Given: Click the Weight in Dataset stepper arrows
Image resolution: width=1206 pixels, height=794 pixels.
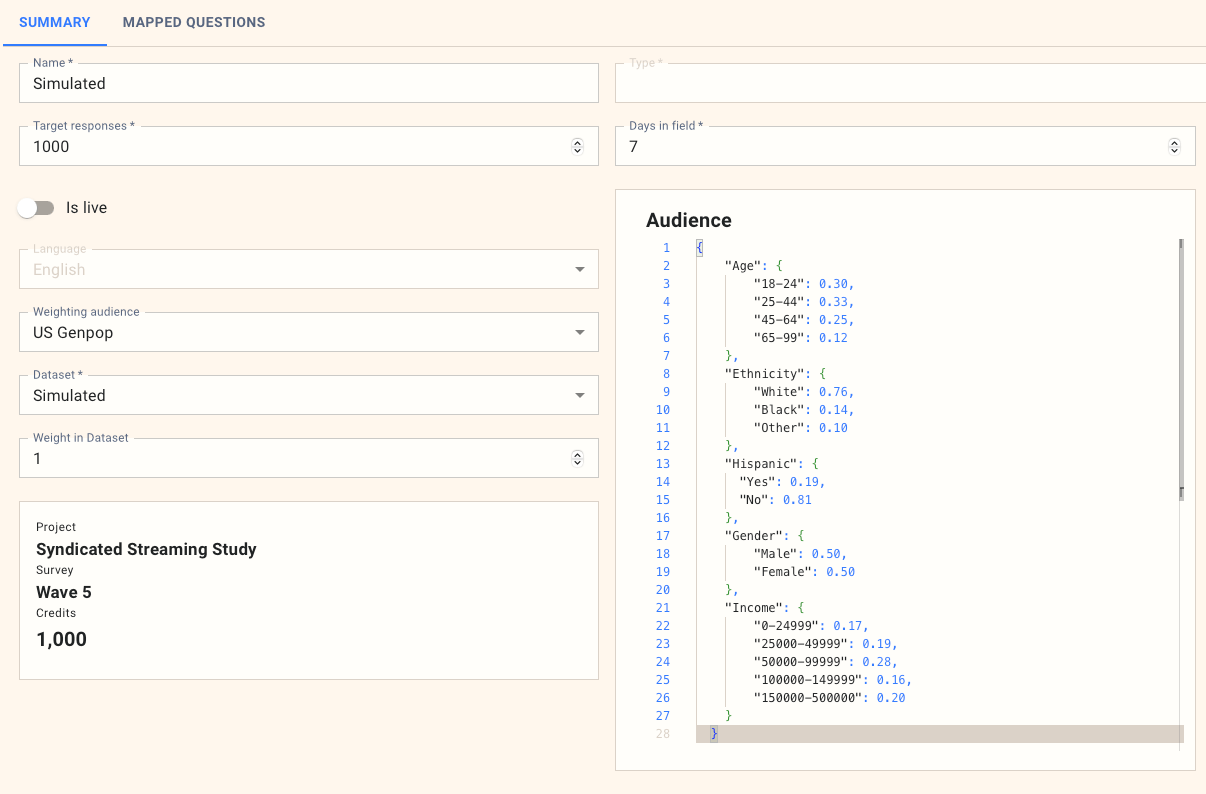Looking at the screenshot, I should point(577,459).
